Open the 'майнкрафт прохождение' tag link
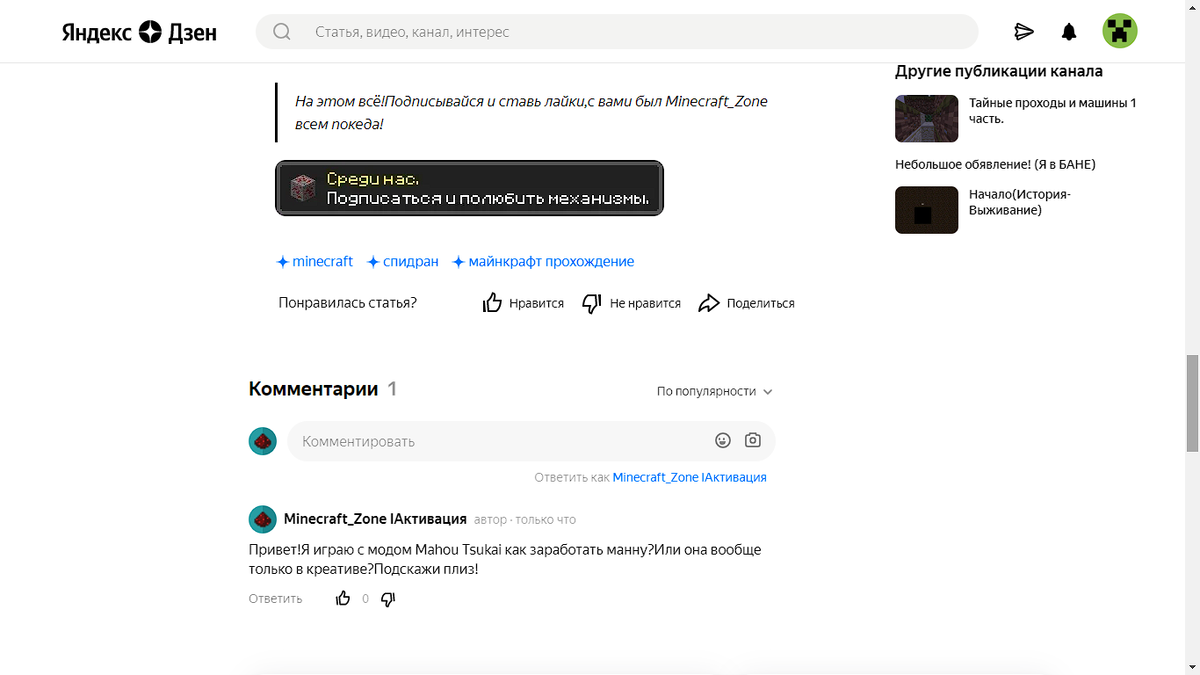Image resolution: width=1200 pixels, height=675 pixels. (x=543, y=261)
